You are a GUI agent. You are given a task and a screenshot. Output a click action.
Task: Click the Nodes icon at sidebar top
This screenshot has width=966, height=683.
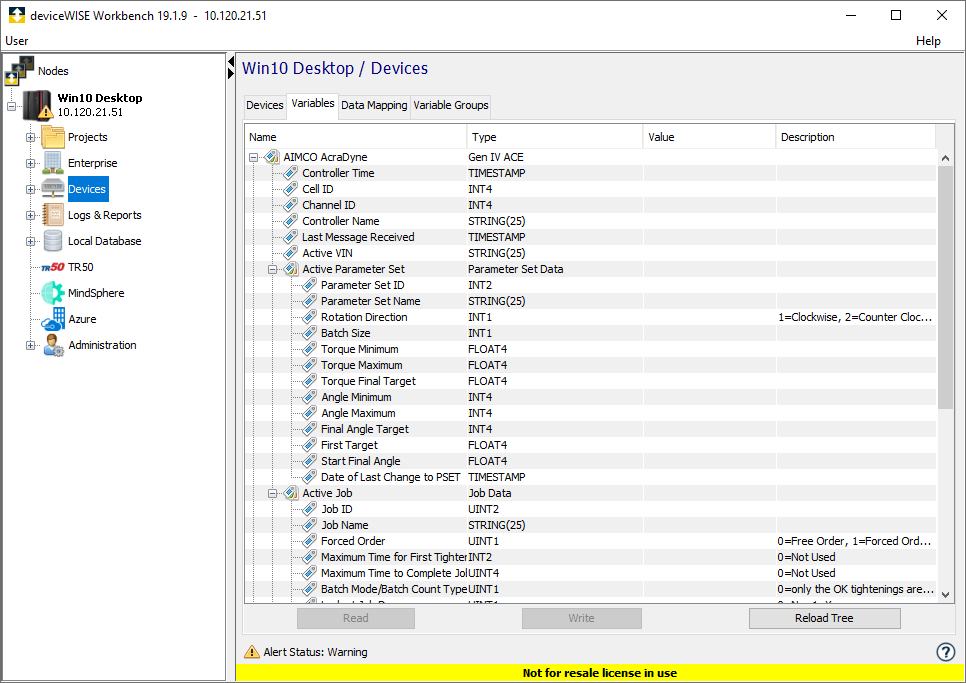tap(20, 68)
